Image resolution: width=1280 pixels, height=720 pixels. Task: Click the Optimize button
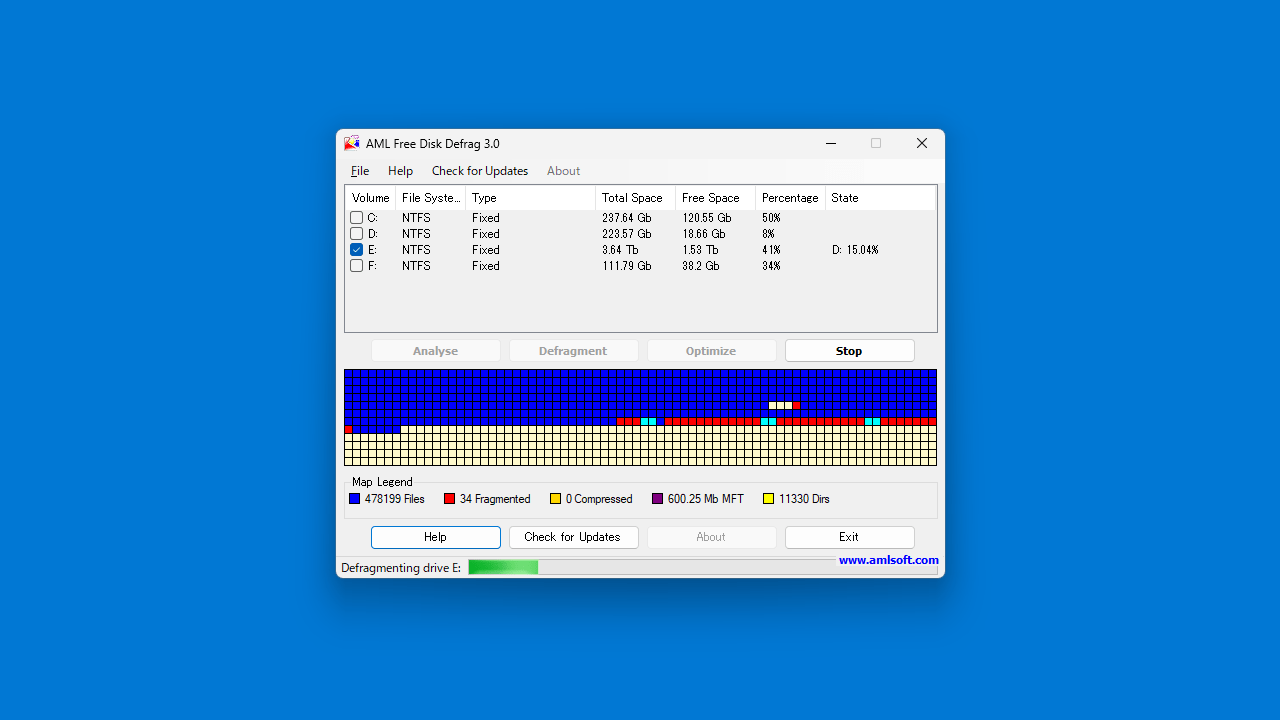point(711,351)
